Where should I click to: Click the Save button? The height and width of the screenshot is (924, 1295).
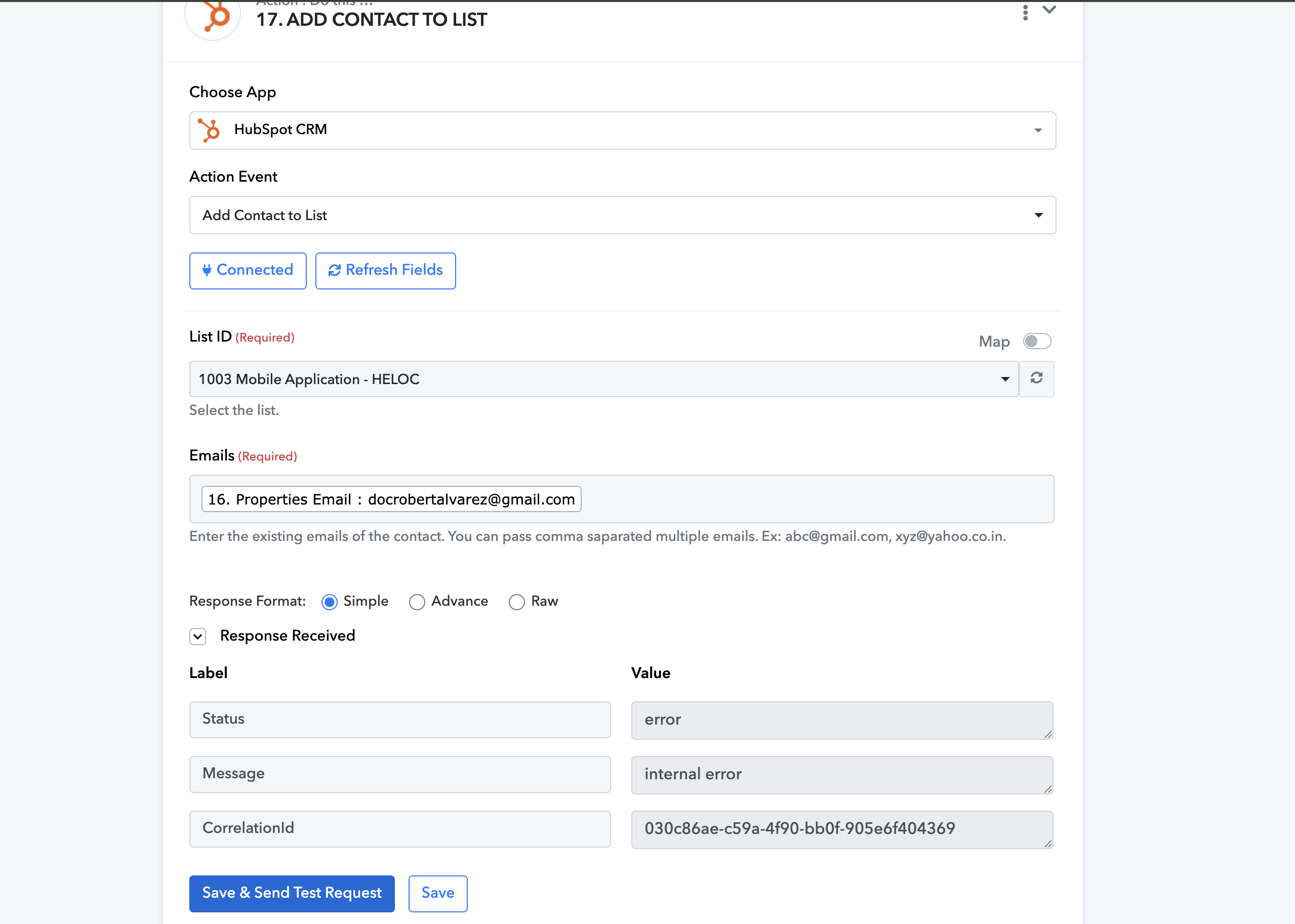point(438,893)
